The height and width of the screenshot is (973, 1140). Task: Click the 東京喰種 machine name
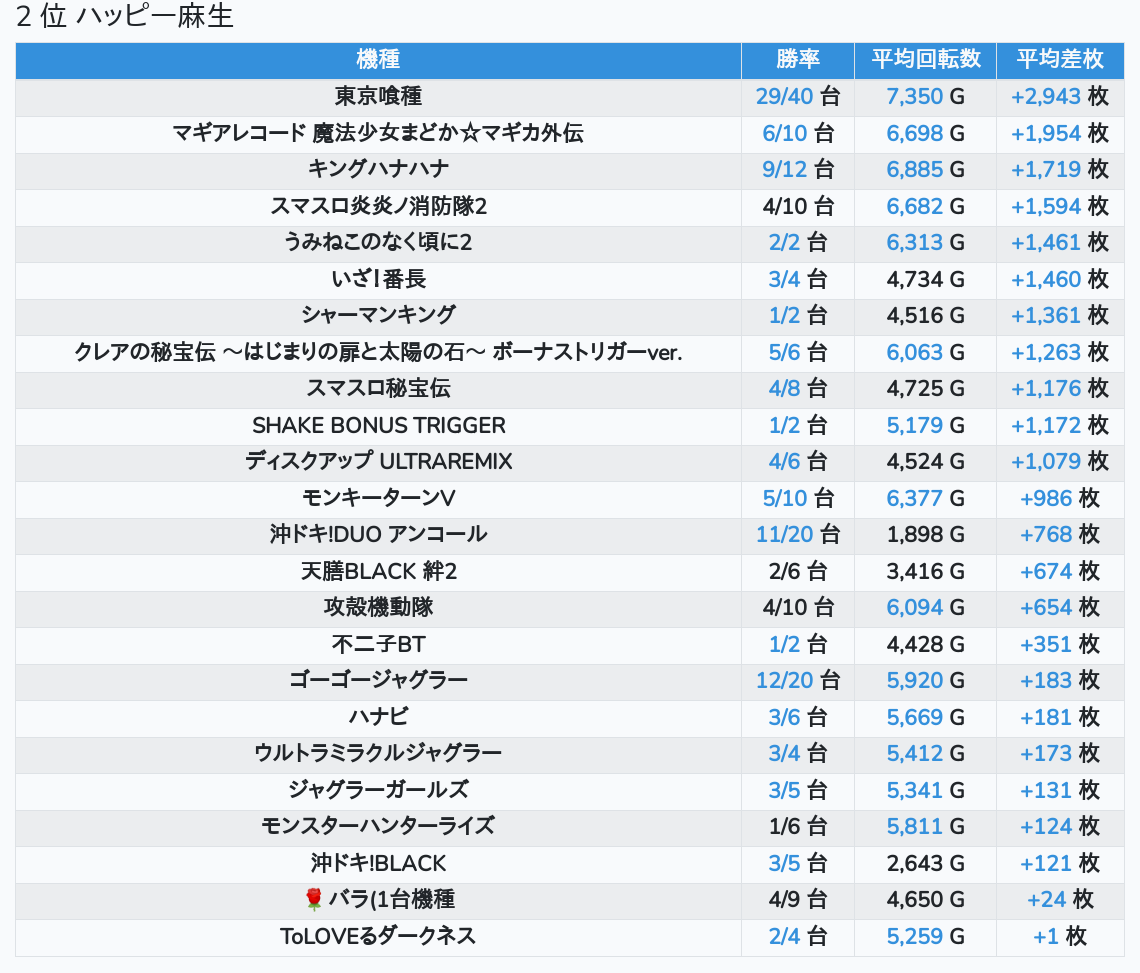[x=378, y=96]
